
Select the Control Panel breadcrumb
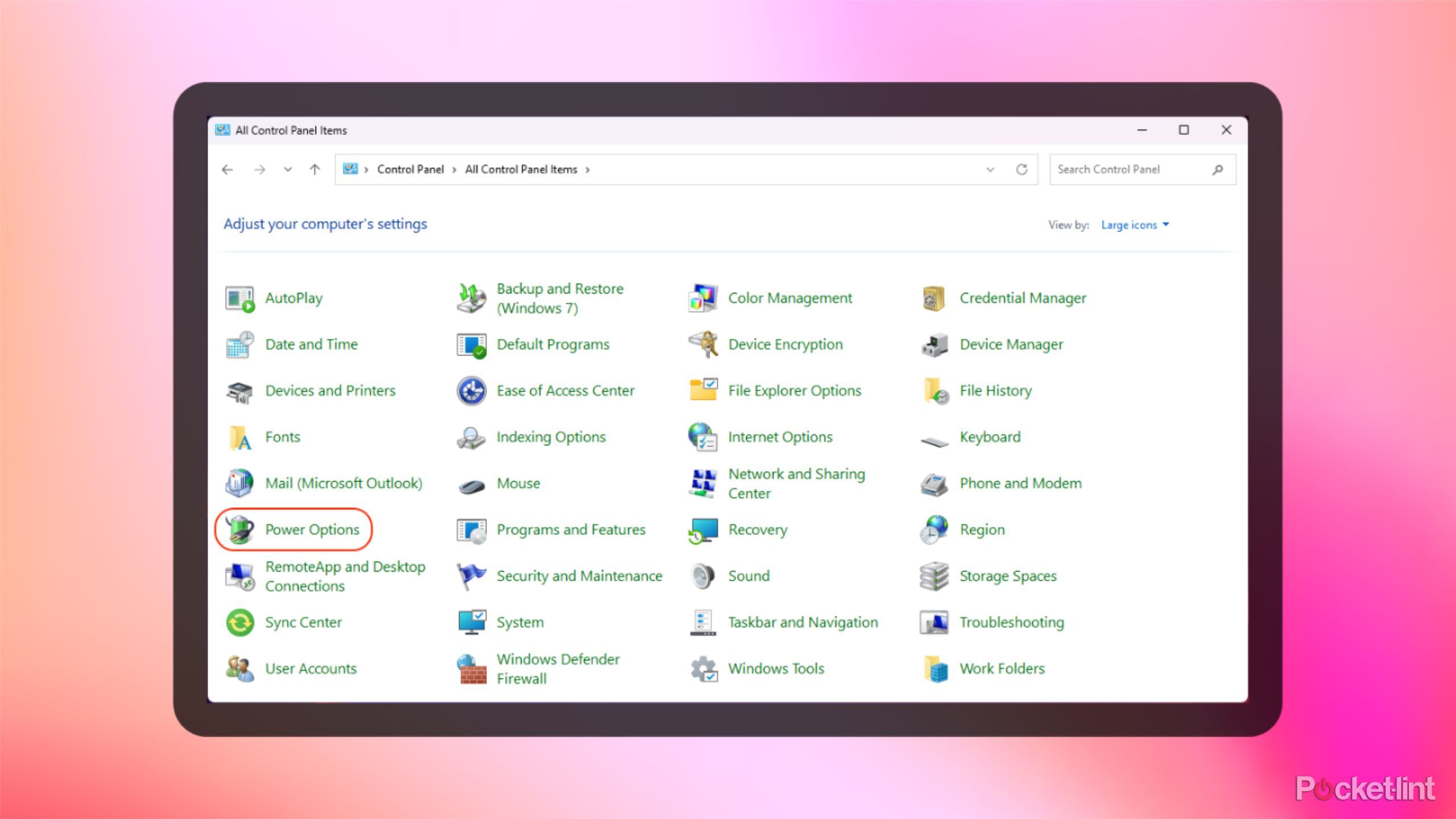pos(410,169)
